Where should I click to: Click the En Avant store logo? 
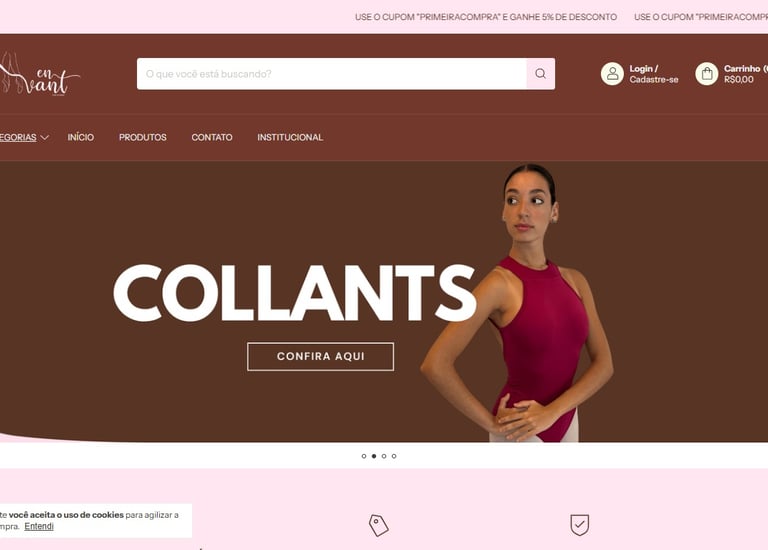(x=40, y=73)
